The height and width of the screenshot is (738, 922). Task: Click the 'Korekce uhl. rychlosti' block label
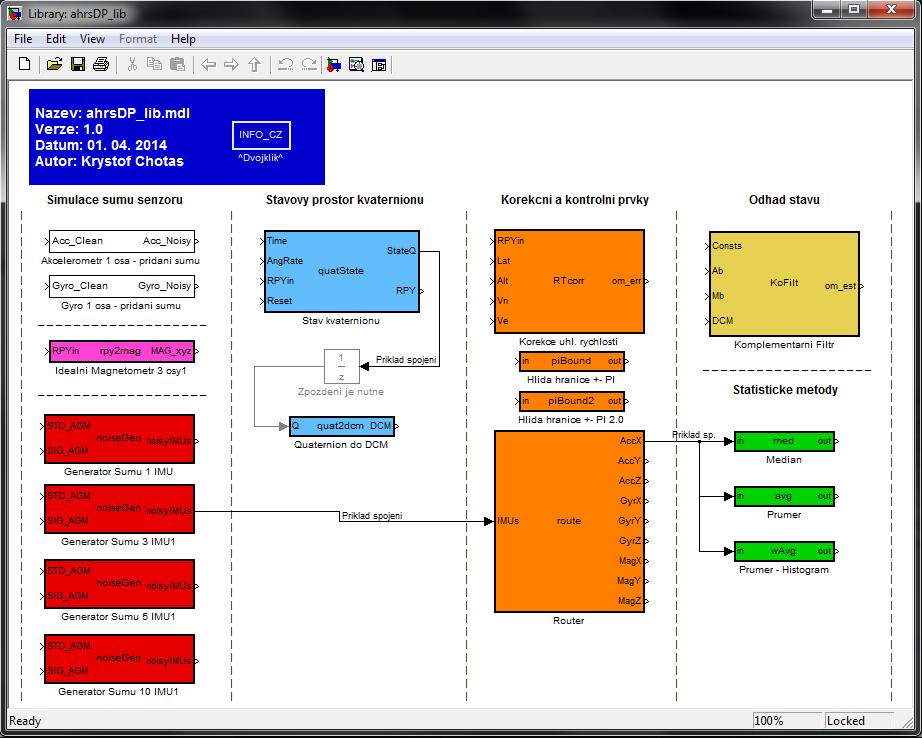[568, 342]
